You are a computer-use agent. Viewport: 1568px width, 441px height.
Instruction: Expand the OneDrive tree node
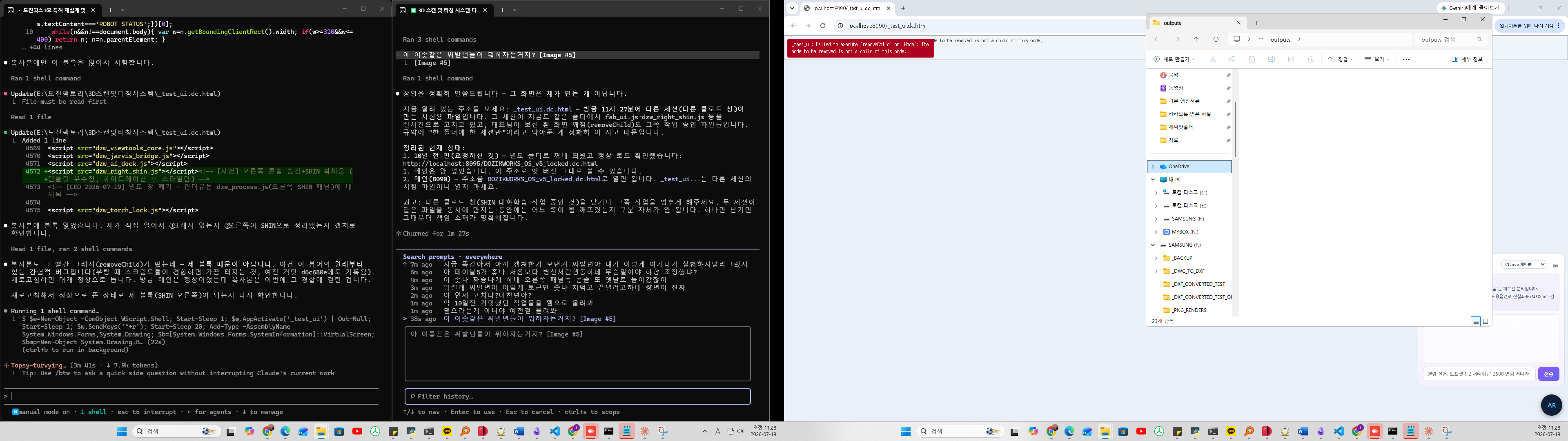(1153, 166)
